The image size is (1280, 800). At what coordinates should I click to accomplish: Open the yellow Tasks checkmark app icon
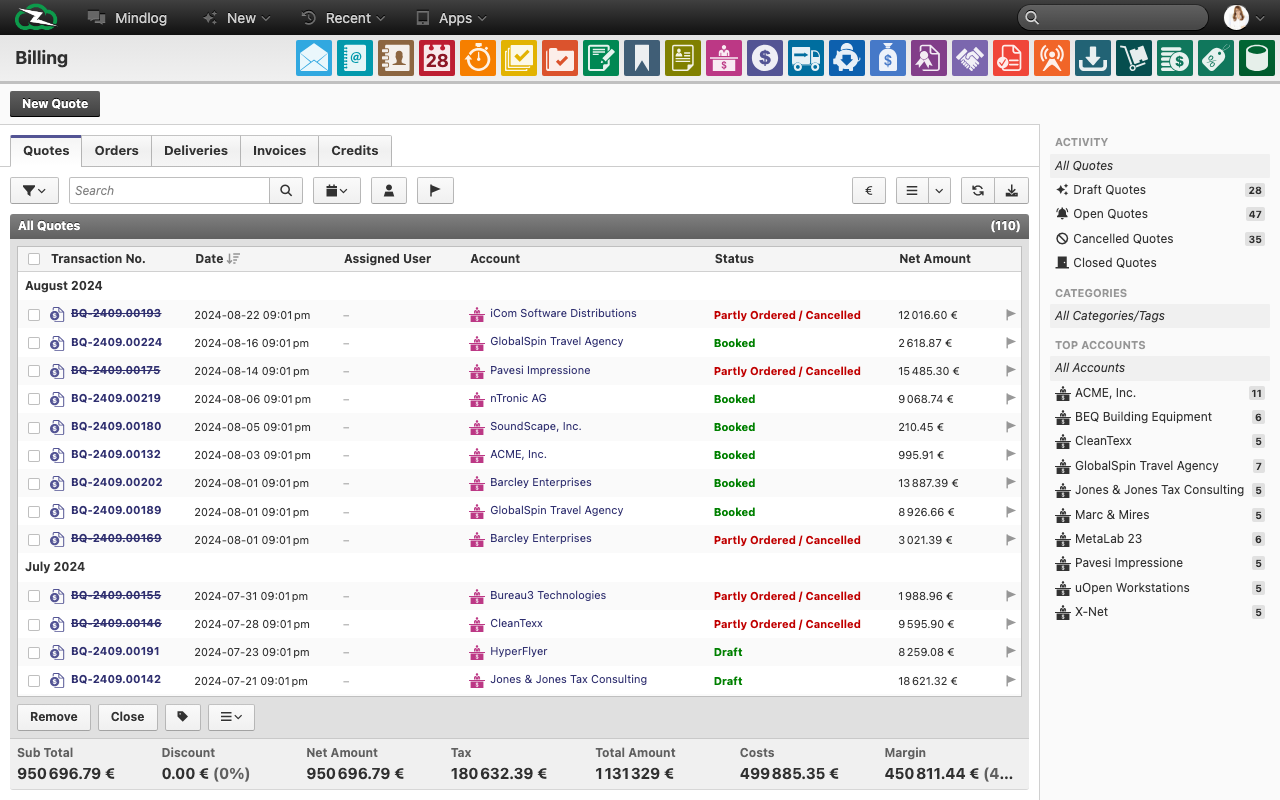coord(519,58)
